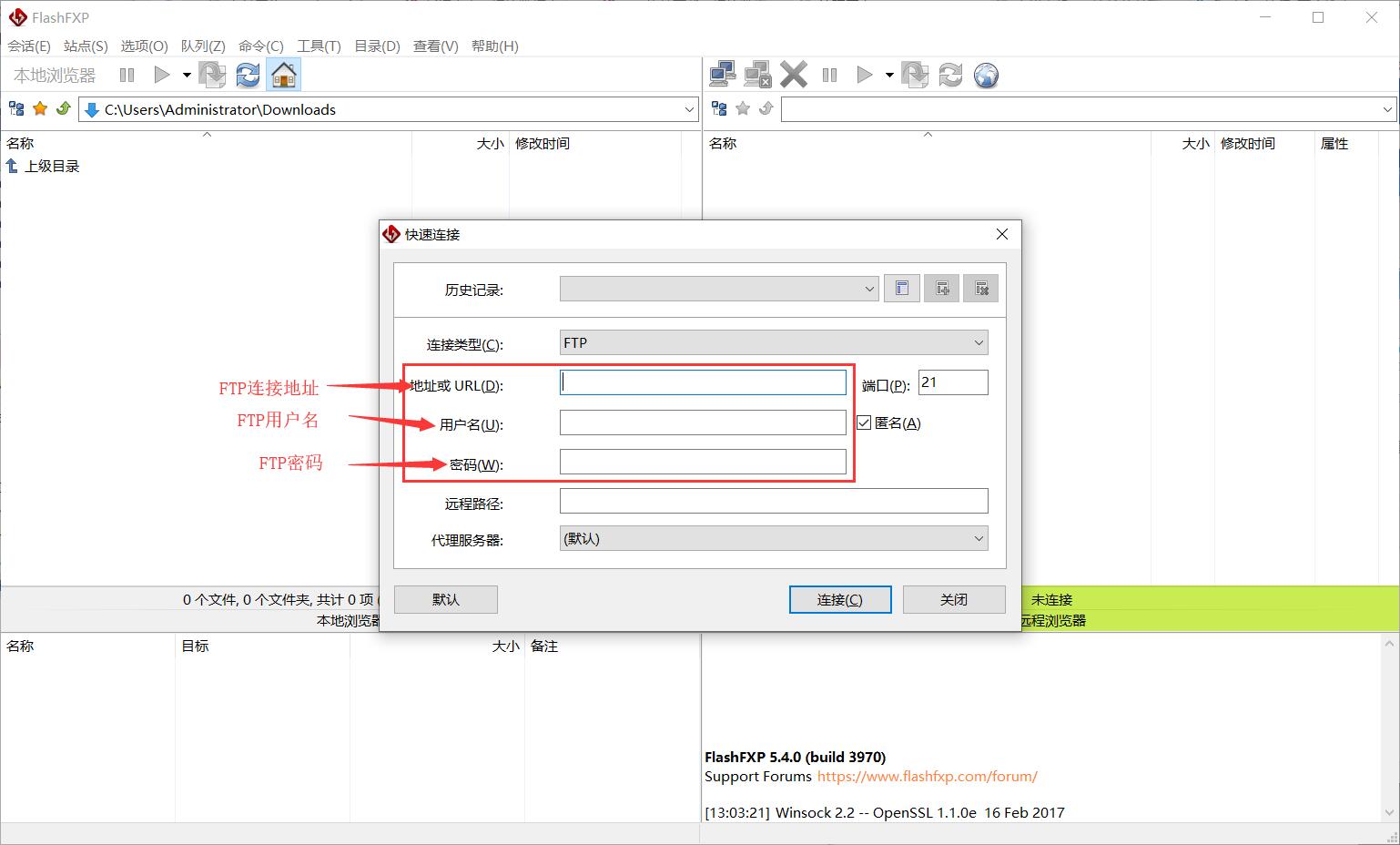This screenshot has height=845, width=1400.
Task: Click the connect computers icon in remote toolbar
Action: pos(723,75)
